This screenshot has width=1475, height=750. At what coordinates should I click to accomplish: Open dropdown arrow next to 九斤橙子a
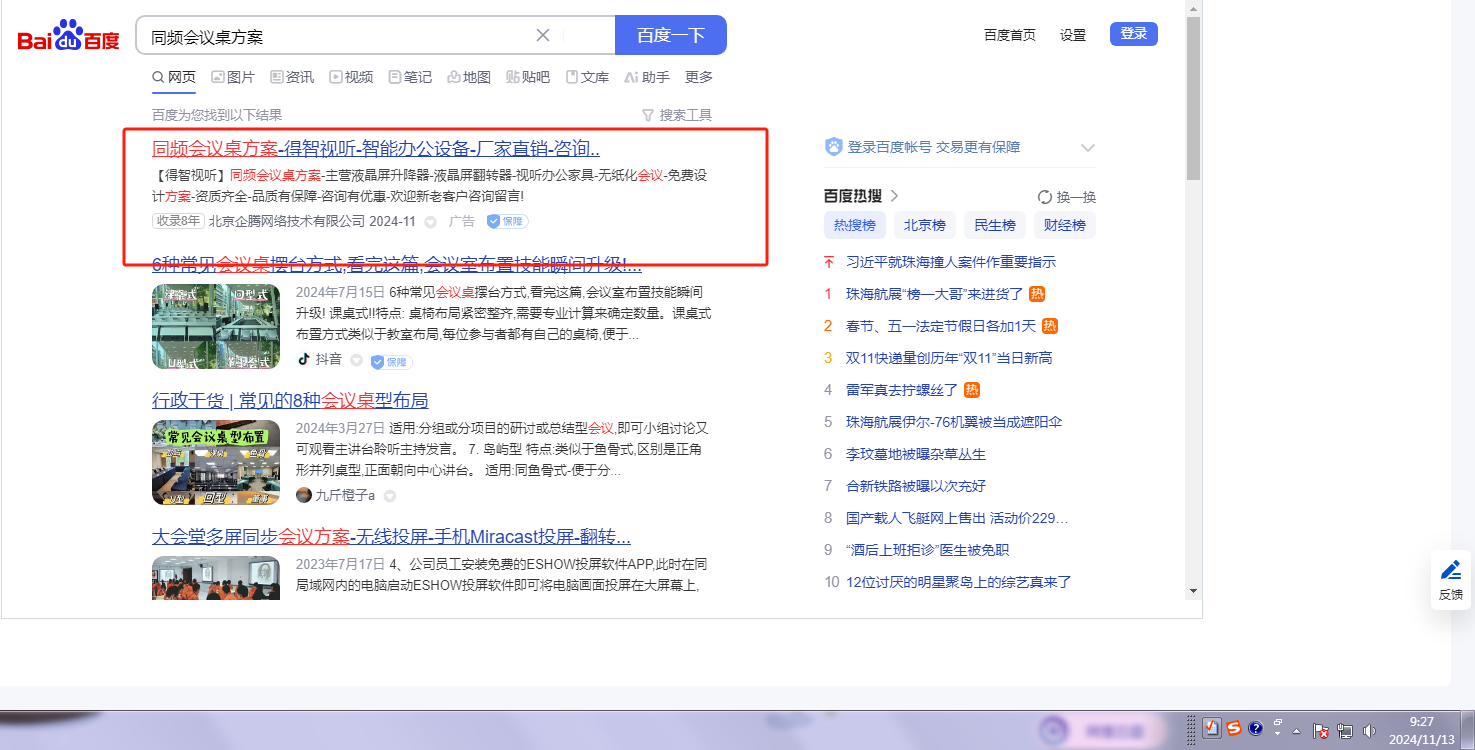pos(390,496)
